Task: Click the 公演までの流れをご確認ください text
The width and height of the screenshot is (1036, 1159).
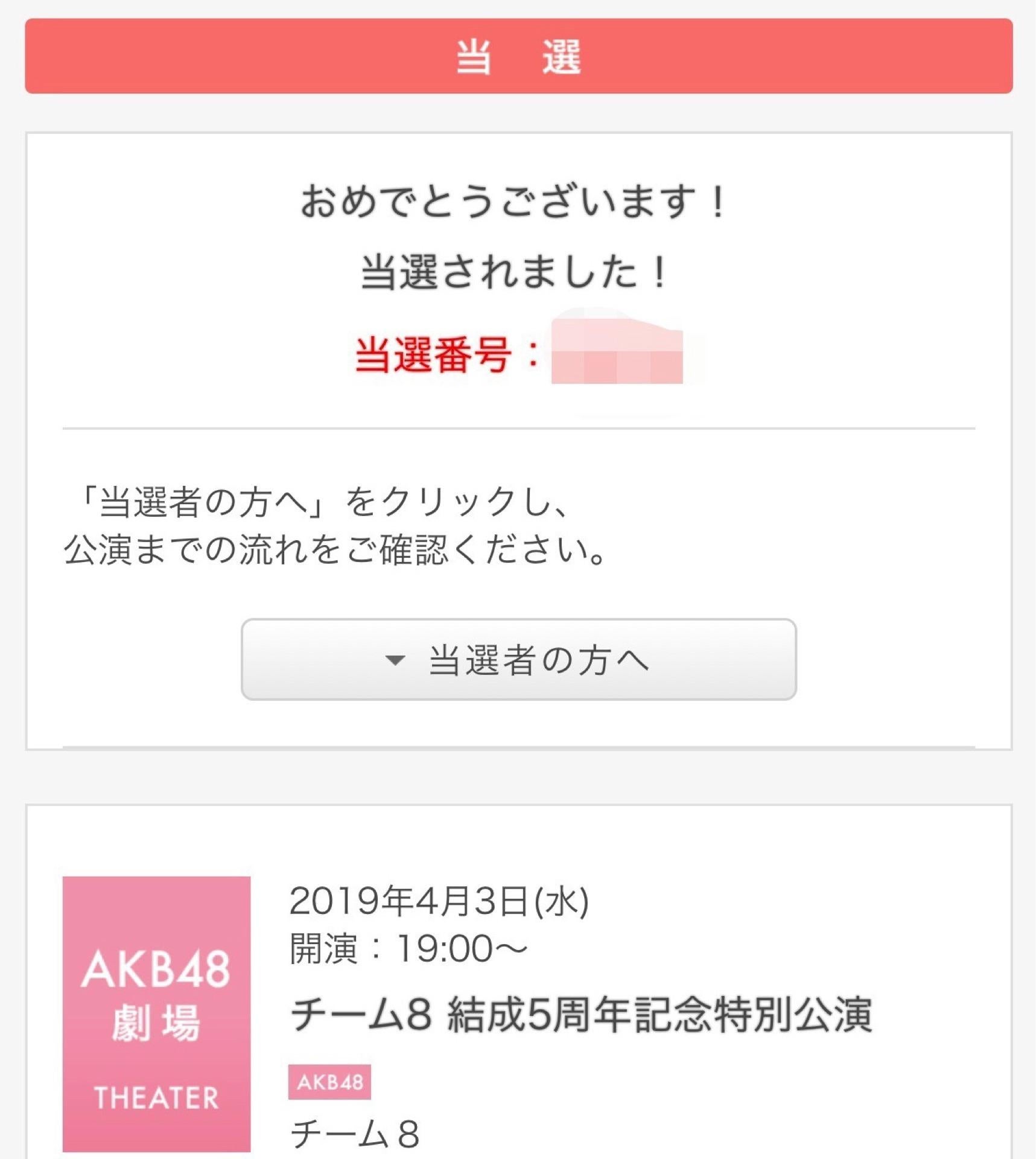Action: point(335,550)
